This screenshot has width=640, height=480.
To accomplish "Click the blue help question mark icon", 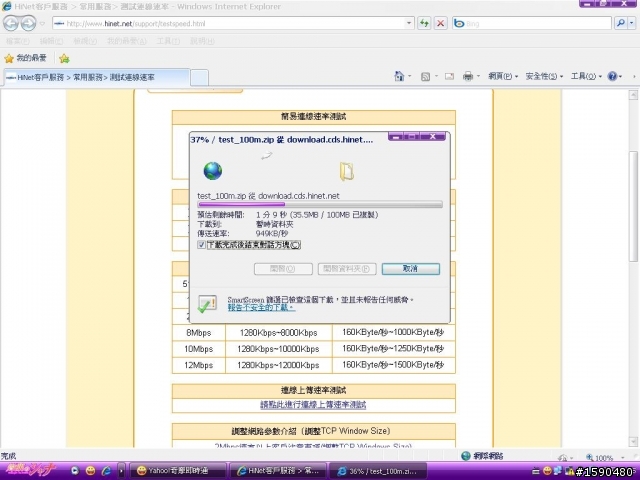I will point(612,76).
